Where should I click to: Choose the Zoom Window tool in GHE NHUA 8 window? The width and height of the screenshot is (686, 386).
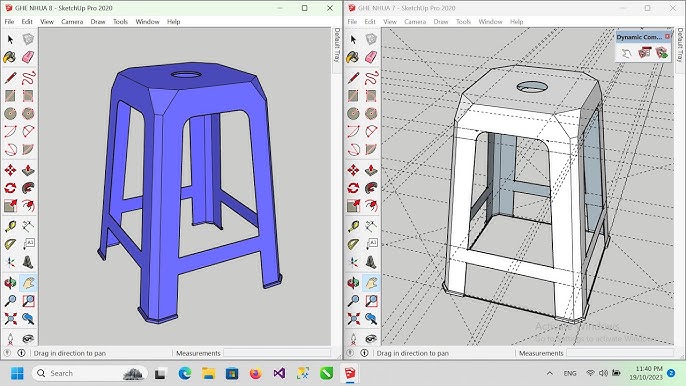click(28, 301)
